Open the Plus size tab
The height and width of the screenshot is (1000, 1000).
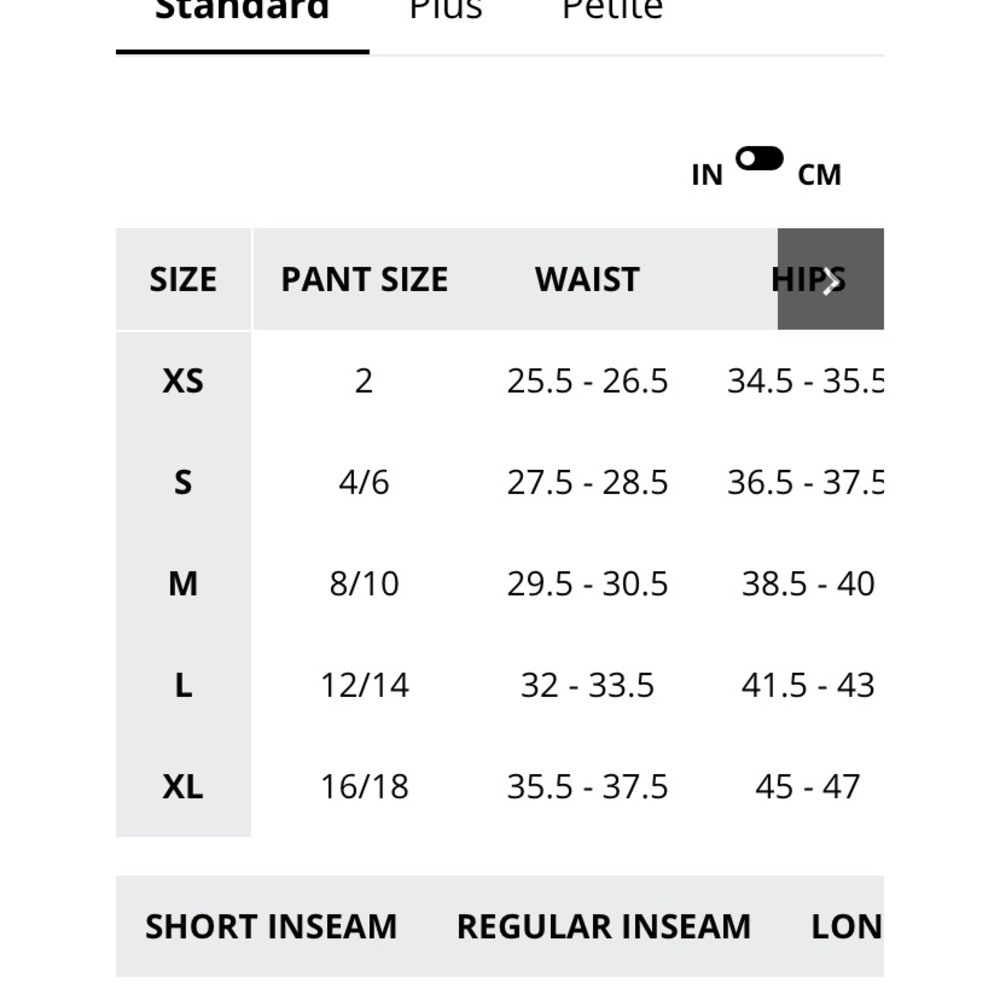click(446, 10)
